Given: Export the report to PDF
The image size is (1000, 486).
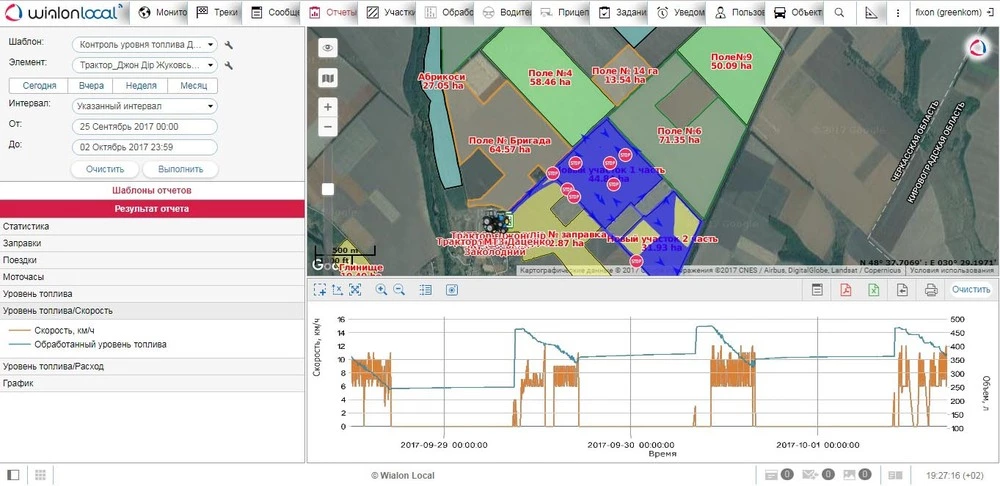Looking at the screenshot, I should click(845, 290).
